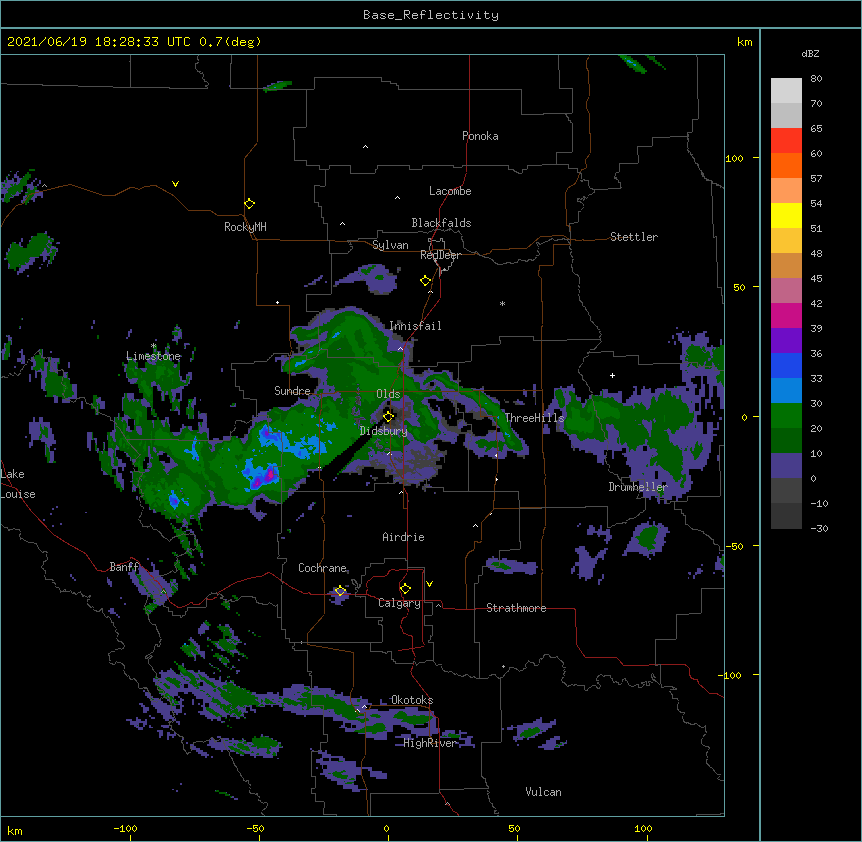Click the HighRiver label
Viewport: 862px width, 842px height.
tap(430, 743)
